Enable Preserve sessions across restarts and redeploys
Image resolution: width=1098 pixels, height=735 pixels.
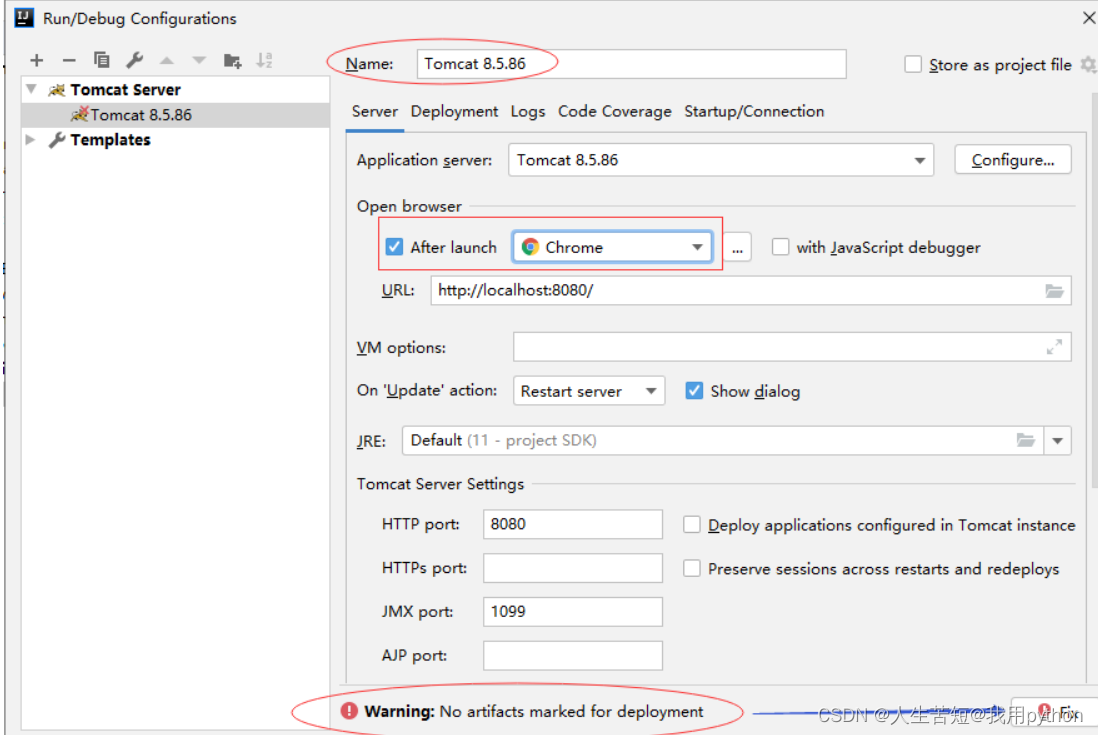click(x=692, y=568)
